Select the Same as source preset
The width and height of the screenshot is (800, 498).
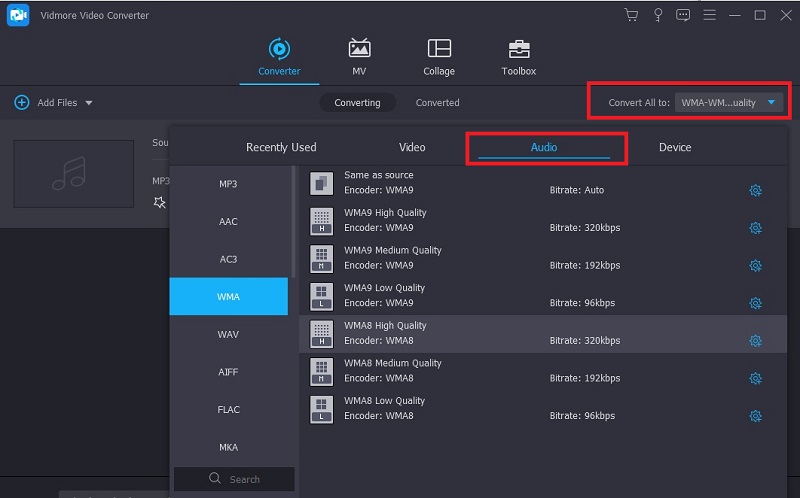pos(542,183)
